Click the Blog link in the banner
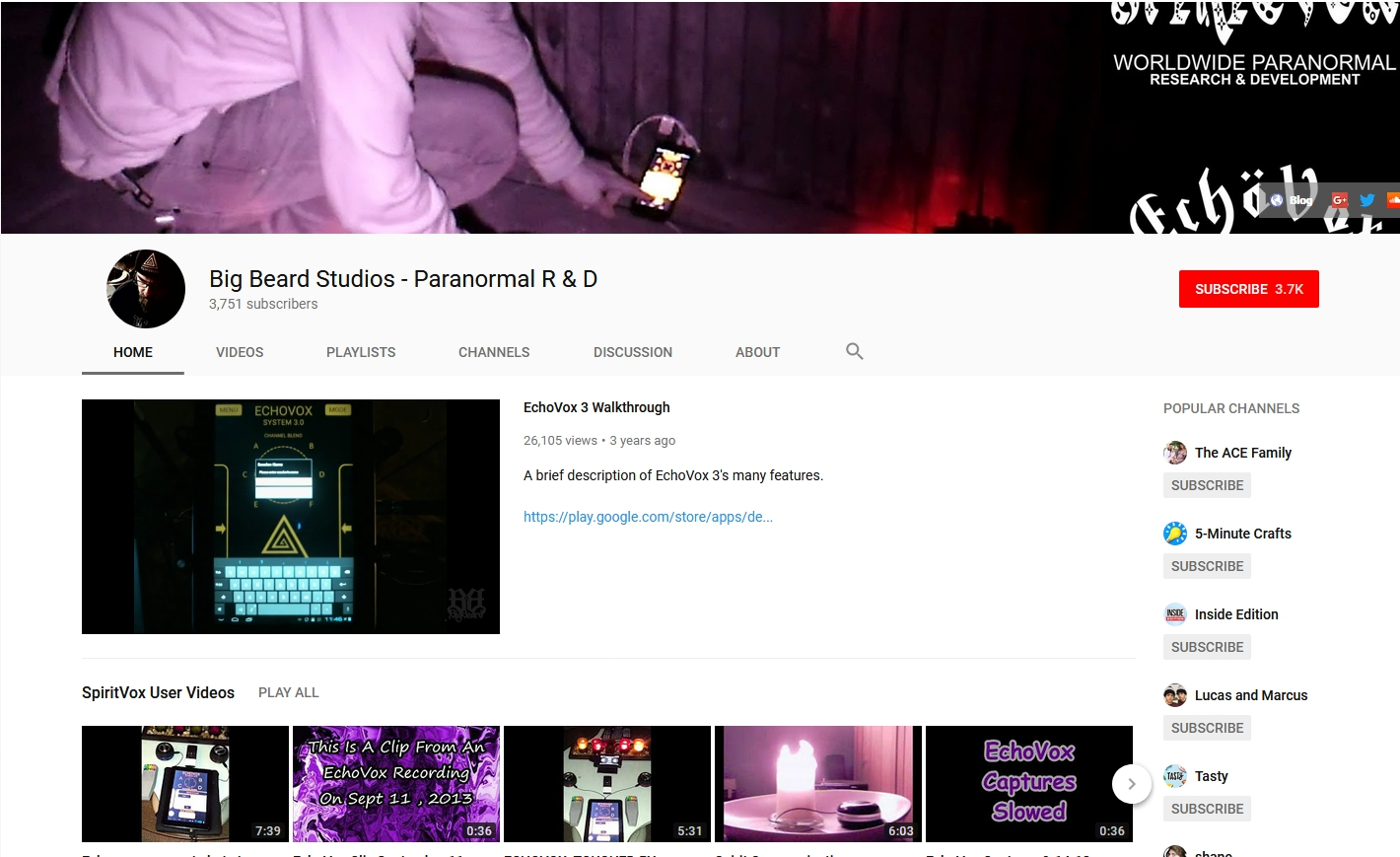 pyautogui.click(x=1292, y=200)
